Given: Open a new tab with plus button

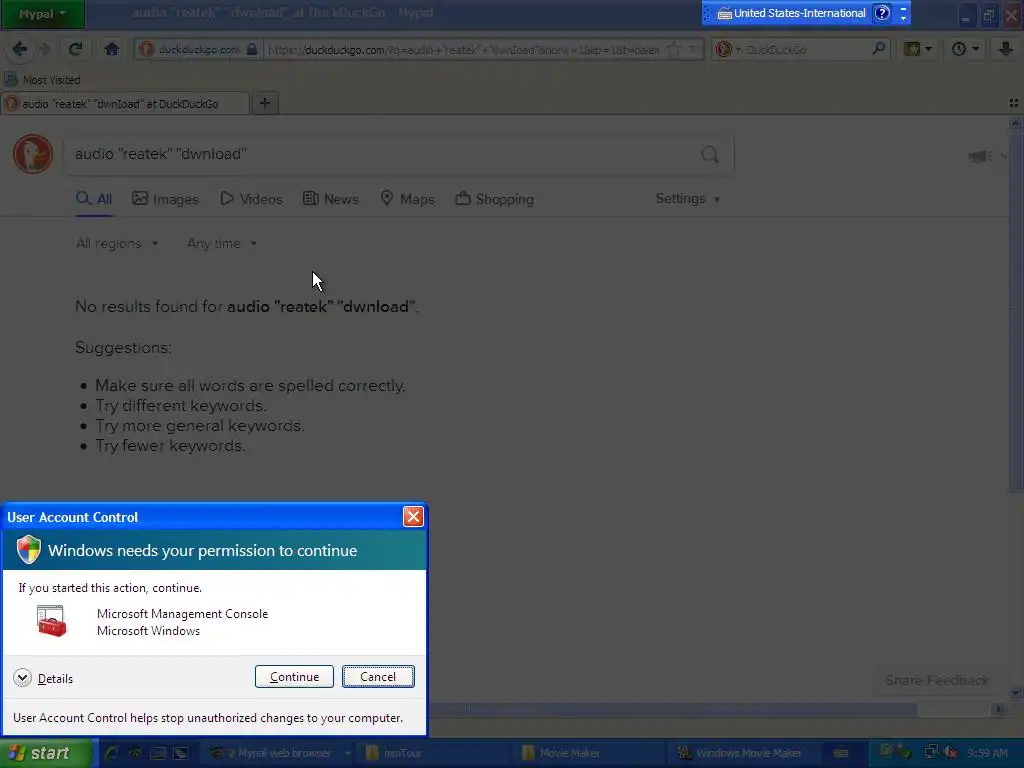Looking at the screenshot, I should pyautogui.click(x=264, y=103).
